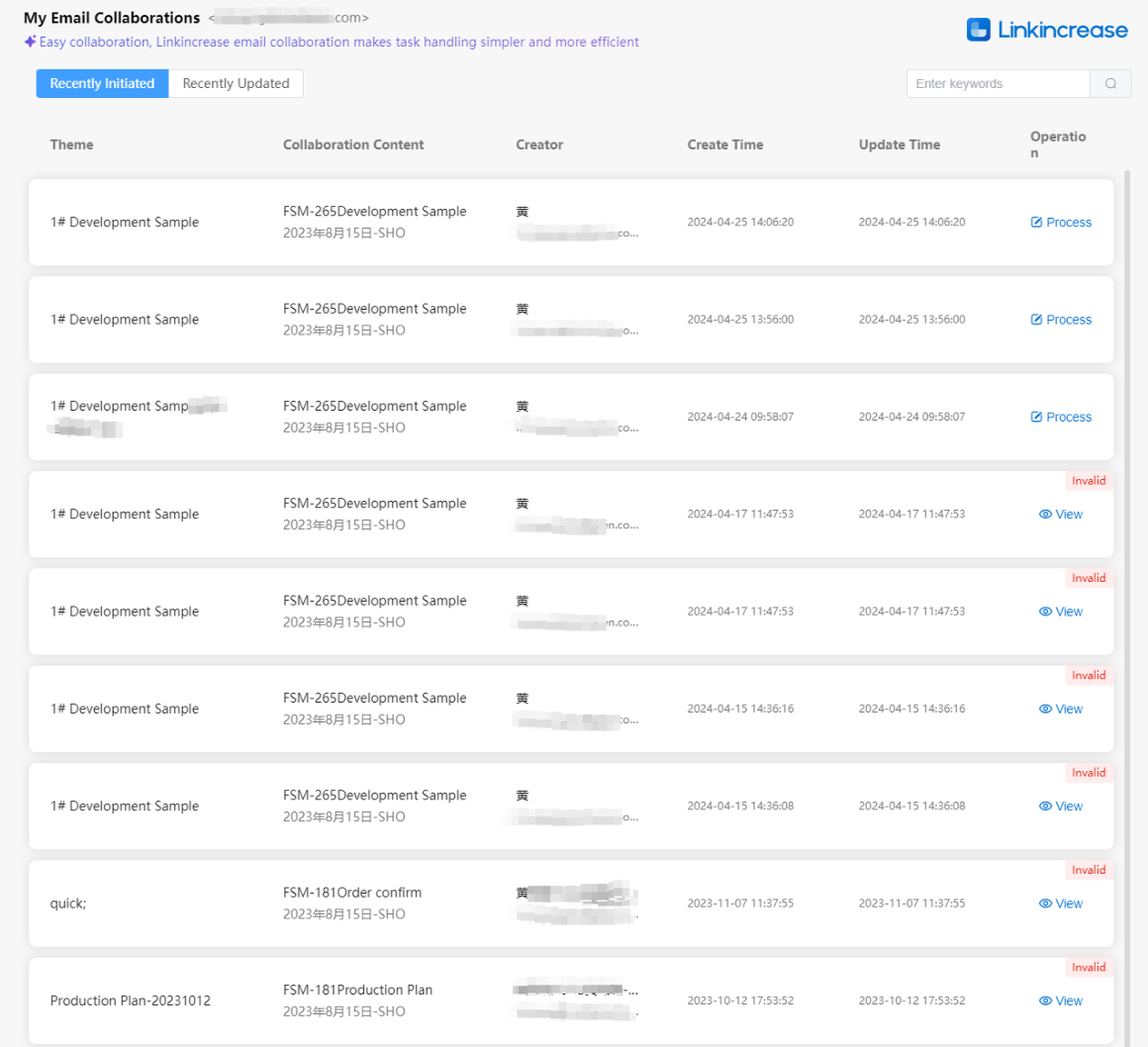Click the Create Time column header
Viewport: 1148px width, 1047px height.
pyautogui.click(x=724, y=144)
